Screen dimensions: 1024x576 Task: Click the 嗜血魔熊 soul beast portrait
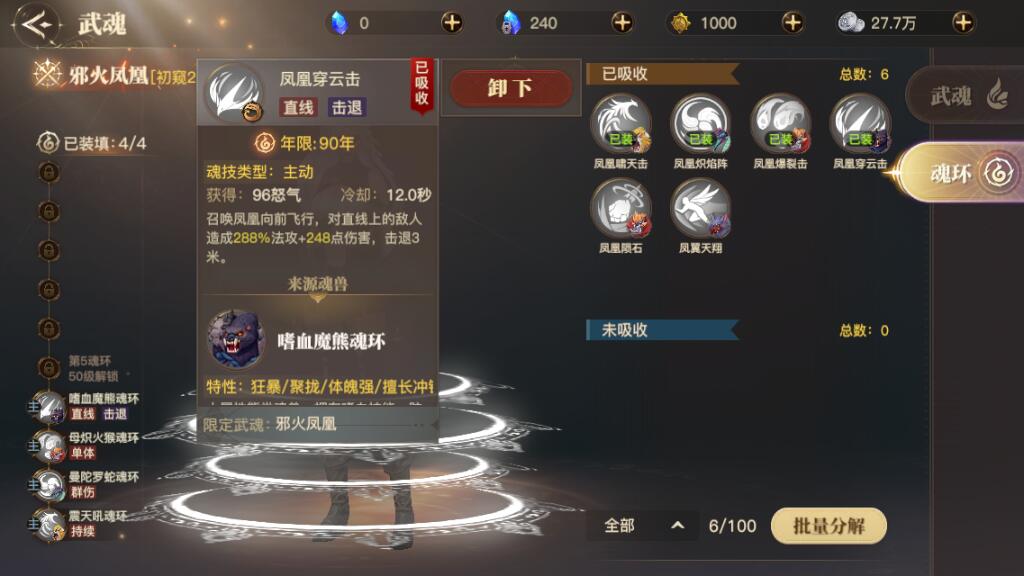coord(235,339)
